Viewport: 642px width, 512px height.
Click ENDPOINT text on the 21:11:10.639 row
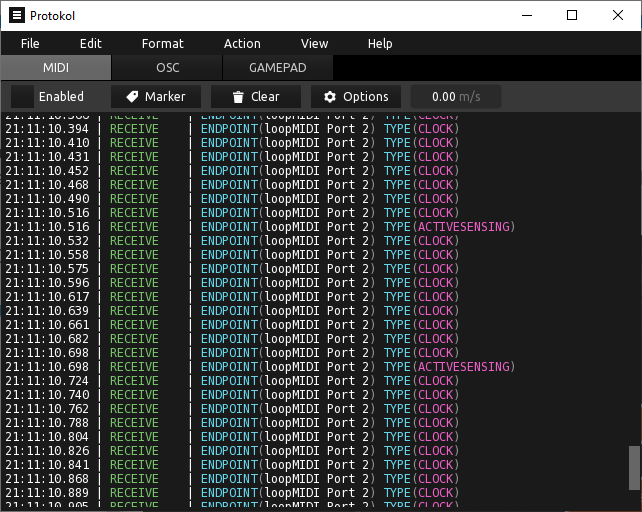229,310
